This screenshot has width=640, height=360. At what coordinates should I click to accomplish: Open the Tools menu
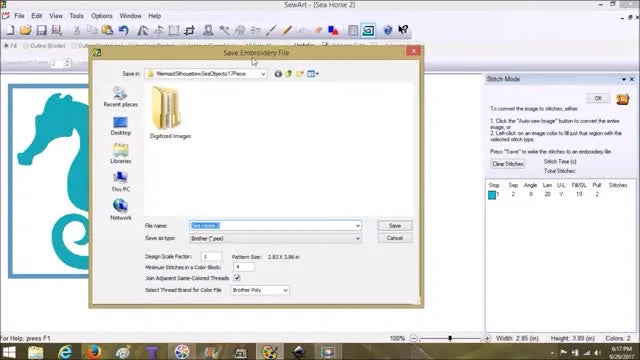76,16
